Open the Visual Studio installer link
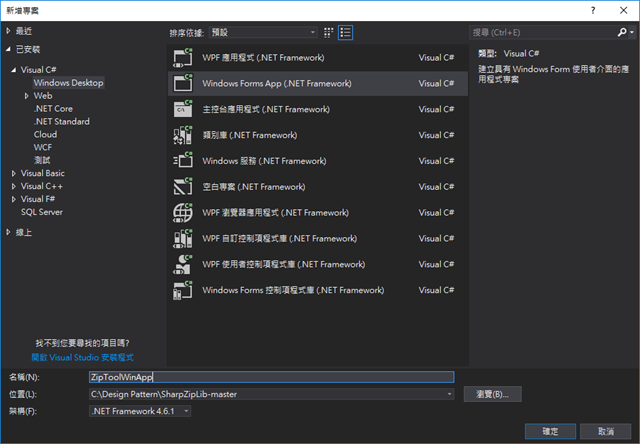This screenshot has width=640, height=444. (x=82, y=357)
